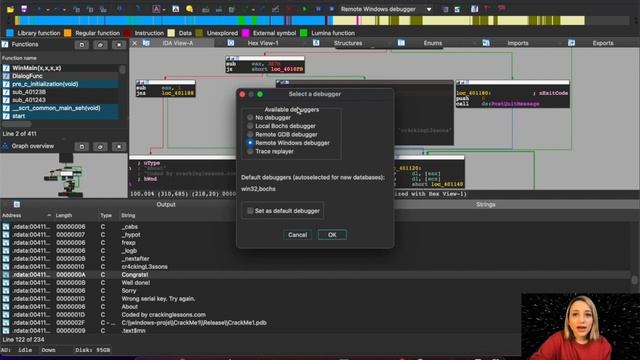Jump back with the left arrow icon
This screenshot has height=360, width=640.
point(39,9)
